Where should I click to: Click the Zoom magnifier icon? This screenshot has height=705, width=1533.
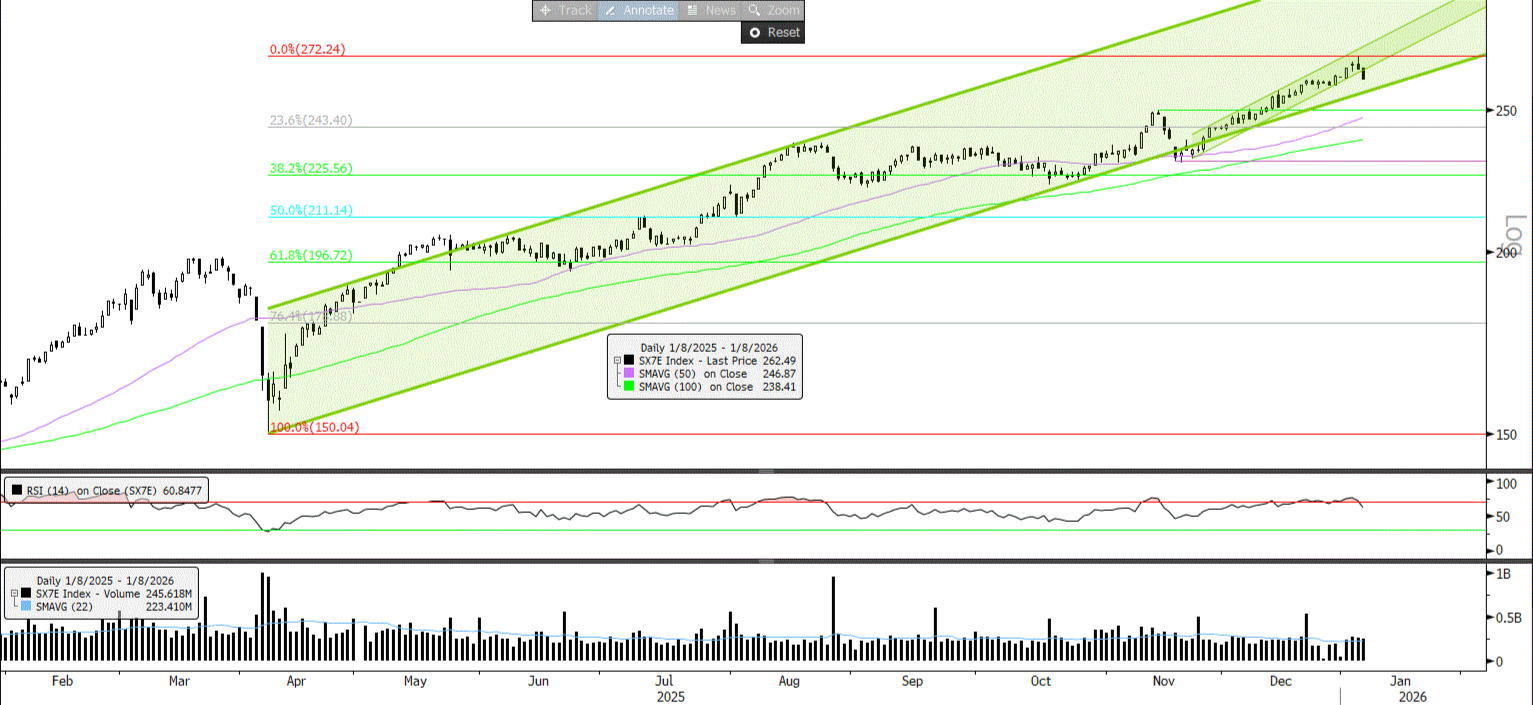click(x=755, y=10)
